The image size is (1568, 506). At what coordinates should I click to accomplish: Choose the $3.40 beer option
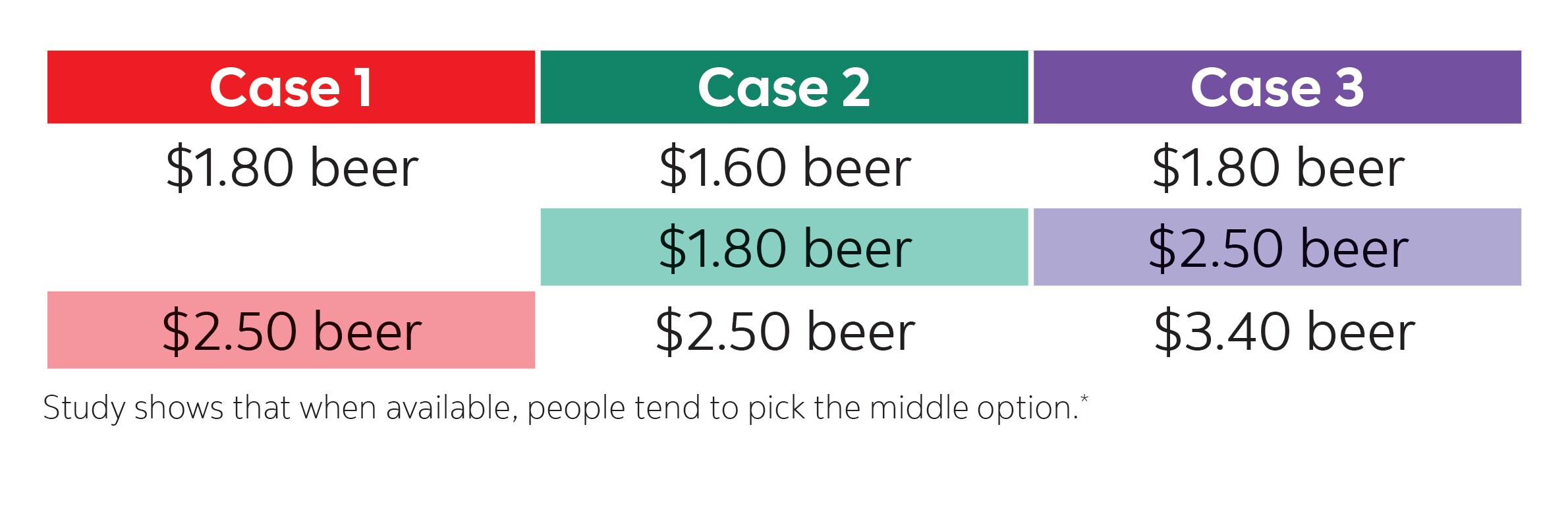coord(1284,330)
